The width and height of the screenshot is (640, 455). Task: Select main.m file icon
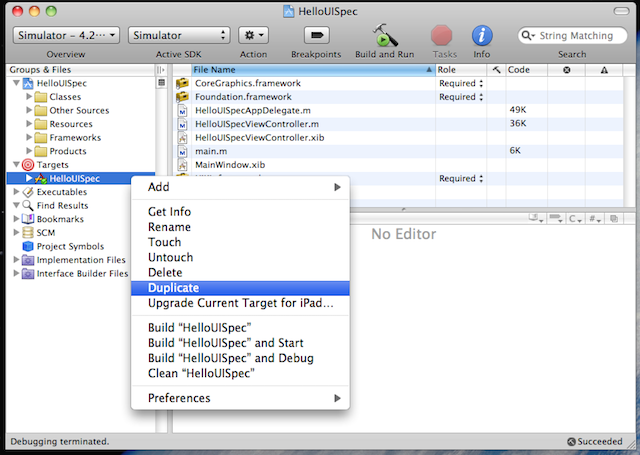(x=182, y=151)
